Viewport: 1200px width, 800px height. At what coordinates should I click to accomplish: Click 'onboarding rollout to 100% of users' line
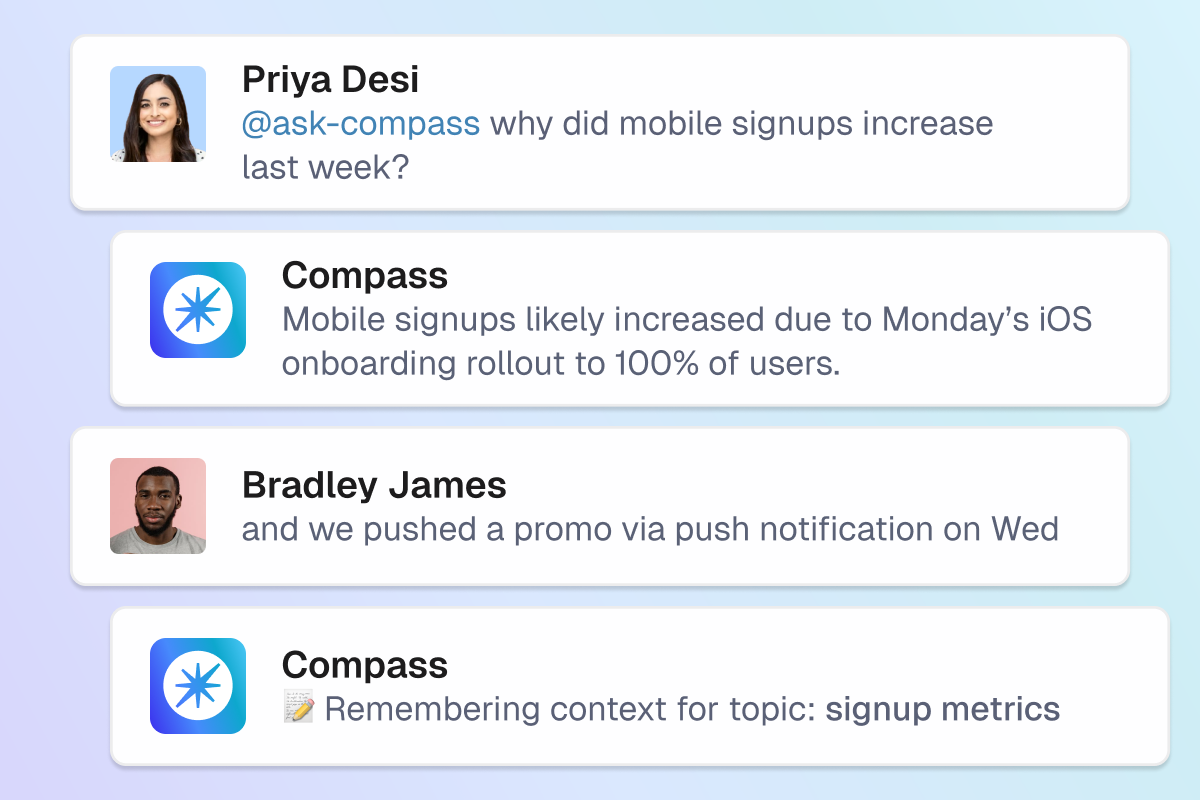[x=560, y=363]
